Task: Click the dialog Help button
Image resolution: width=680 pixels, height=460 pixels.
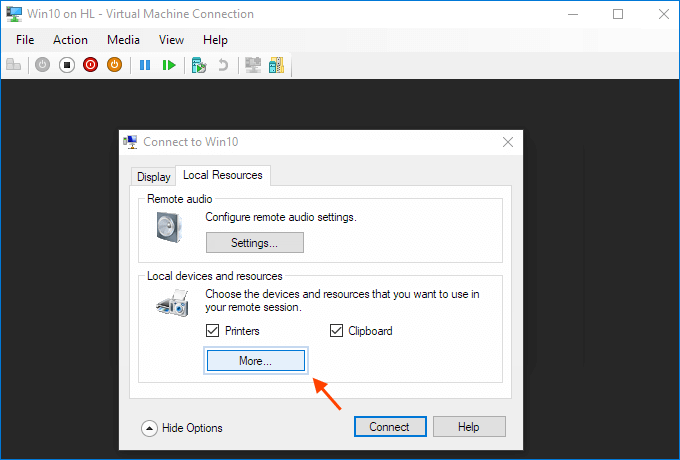Action: pyautogui.click(x=469, y=427)
